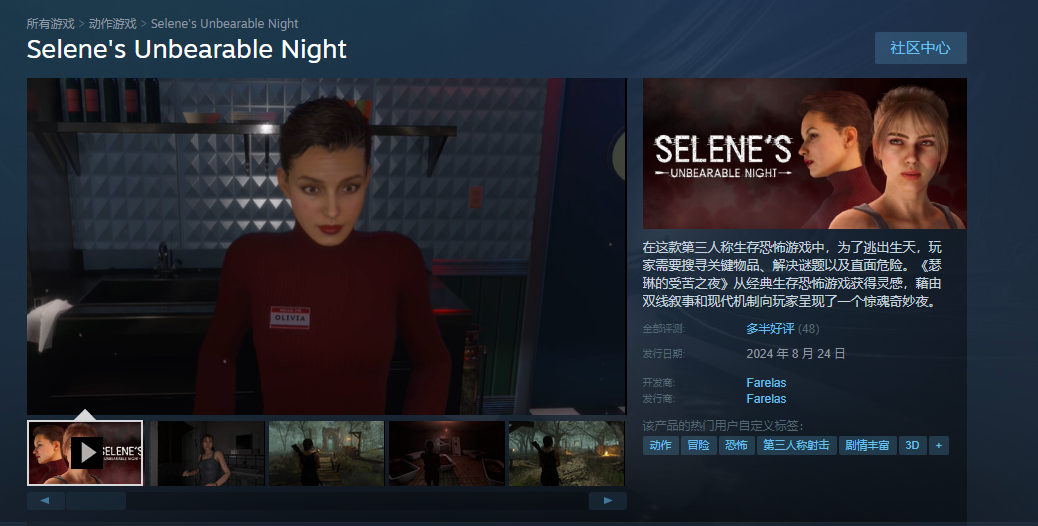Click the thumbnail strip scrollbar handle
Viewport: 1038px width, 526px height.
pos(96,501)
